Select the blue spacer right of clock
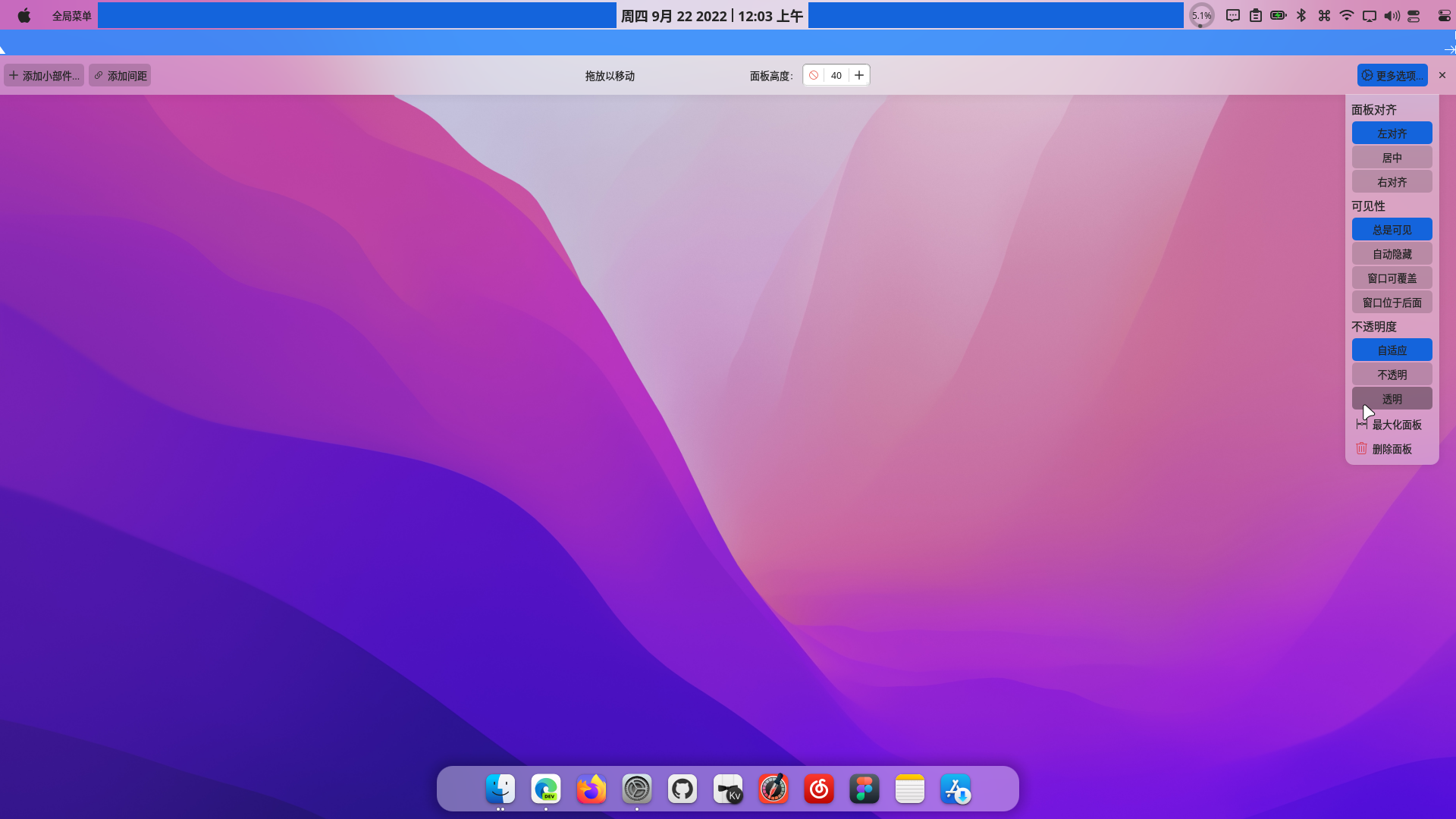Screen dimensions: 1456x819 [996, 15]
